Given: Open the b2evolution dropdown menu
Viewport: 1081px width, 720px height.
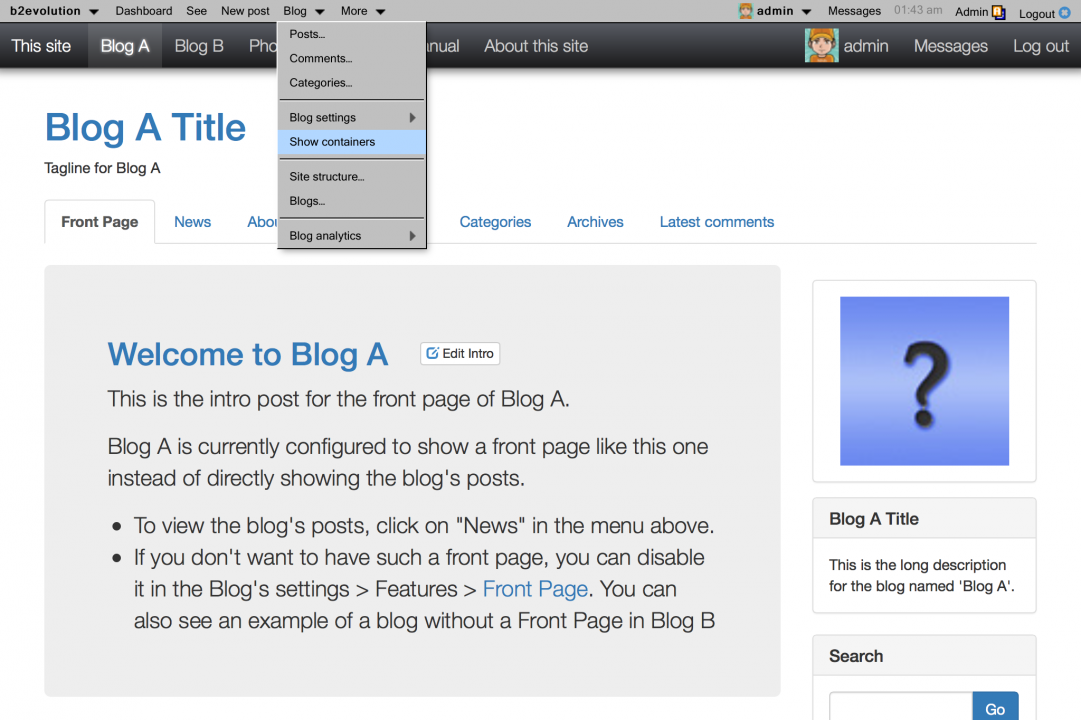Looking at the screenshot, I should pos(54,11).
